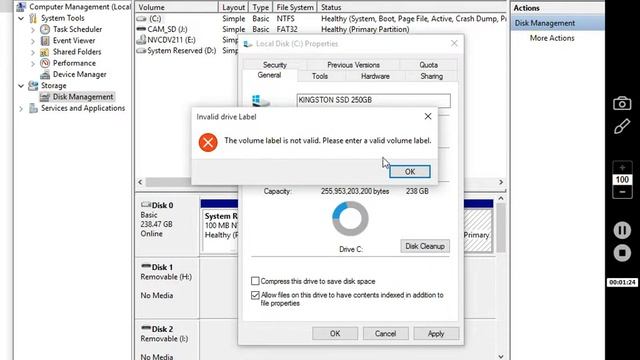
Task: Select Disk 1 Removable (H:)
Action: click(167, 288)
